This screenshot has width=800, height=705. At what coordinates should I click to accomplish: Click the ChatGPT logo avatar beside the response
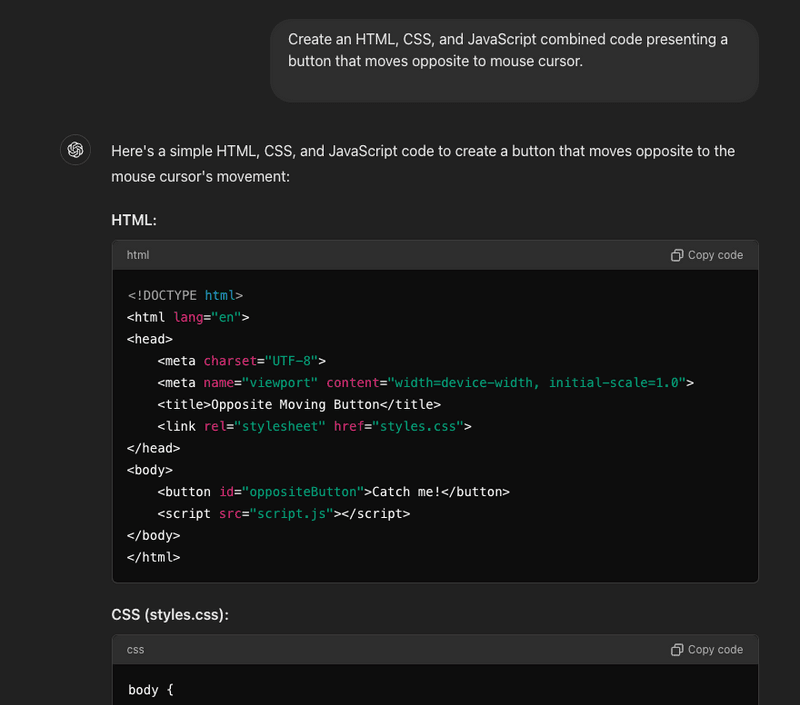[x=75, y=150]
